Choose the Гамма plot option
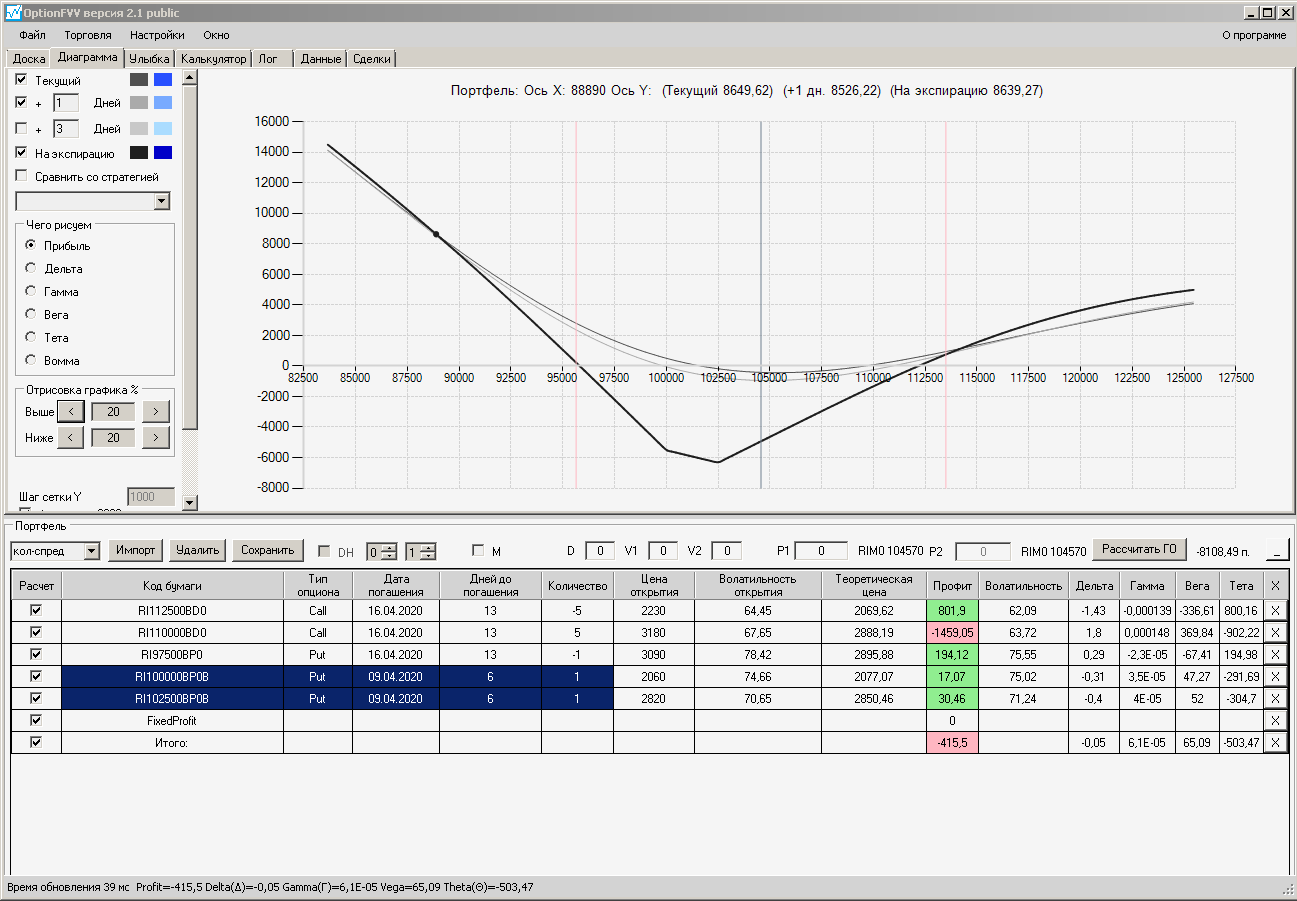The image size is (1297, 901). pos(31,292)
